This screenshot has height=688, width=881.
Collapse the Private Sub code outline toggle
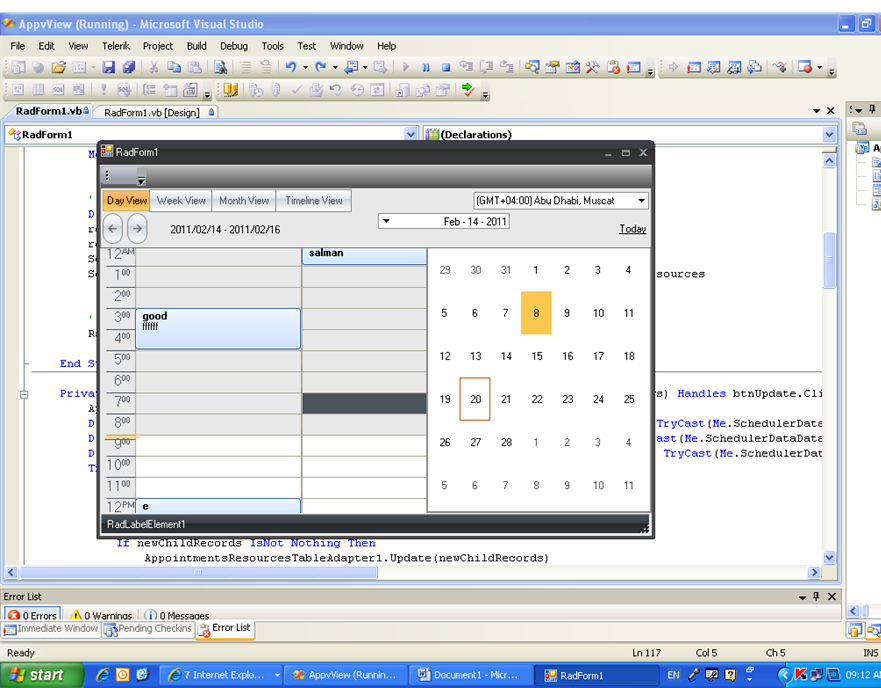coord(24,394)
